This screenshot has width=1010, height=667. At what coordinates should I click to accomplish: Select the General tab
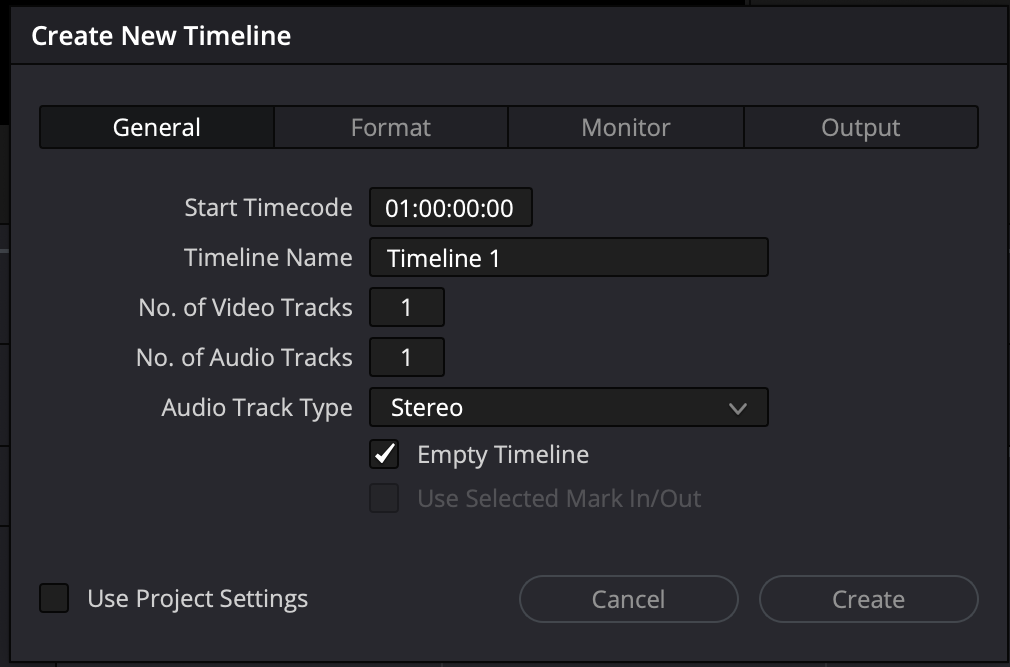tap(156, 127)
